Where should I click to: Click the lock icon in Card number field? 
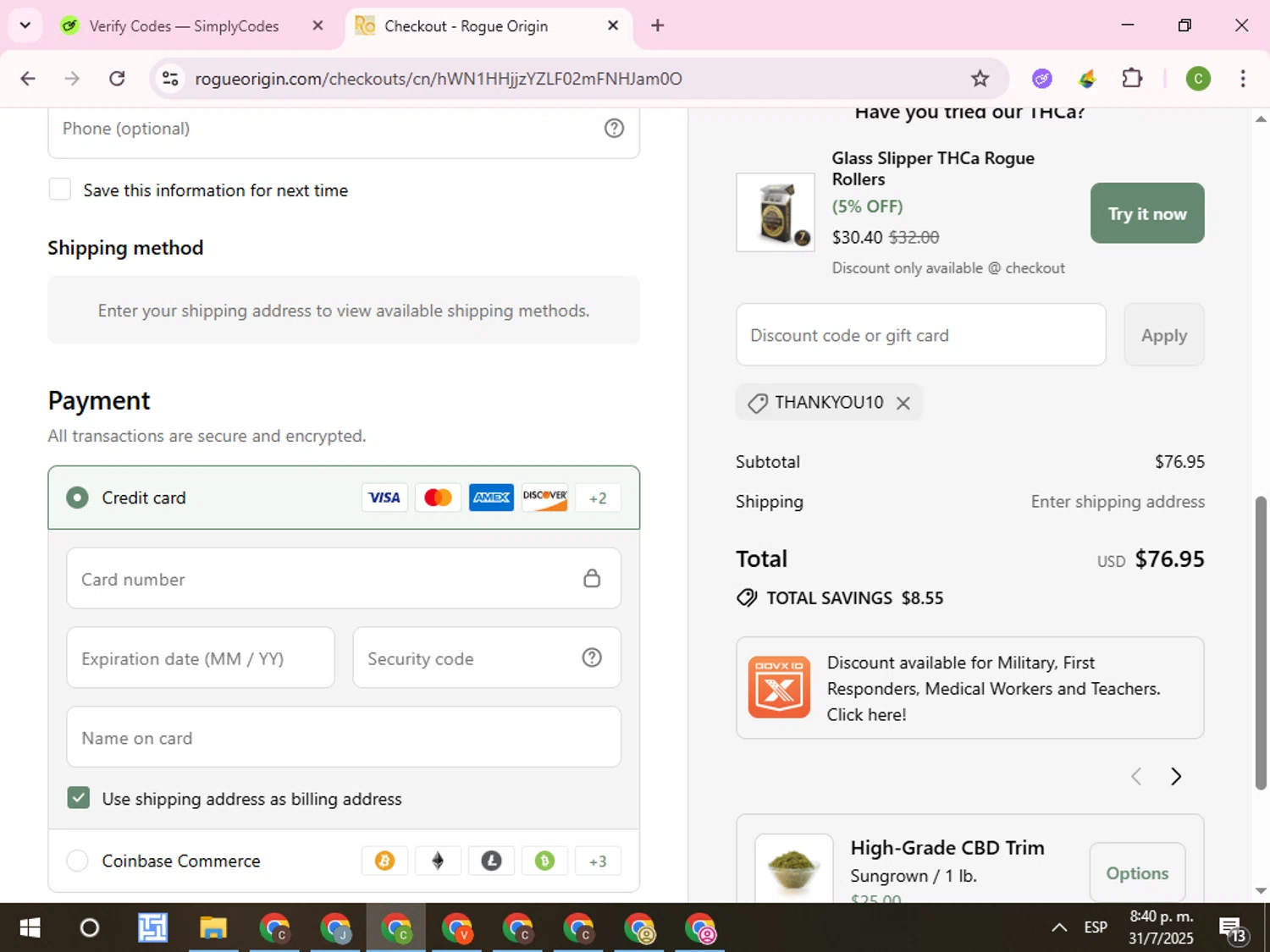pyautogui.click(x=592, y=579)
